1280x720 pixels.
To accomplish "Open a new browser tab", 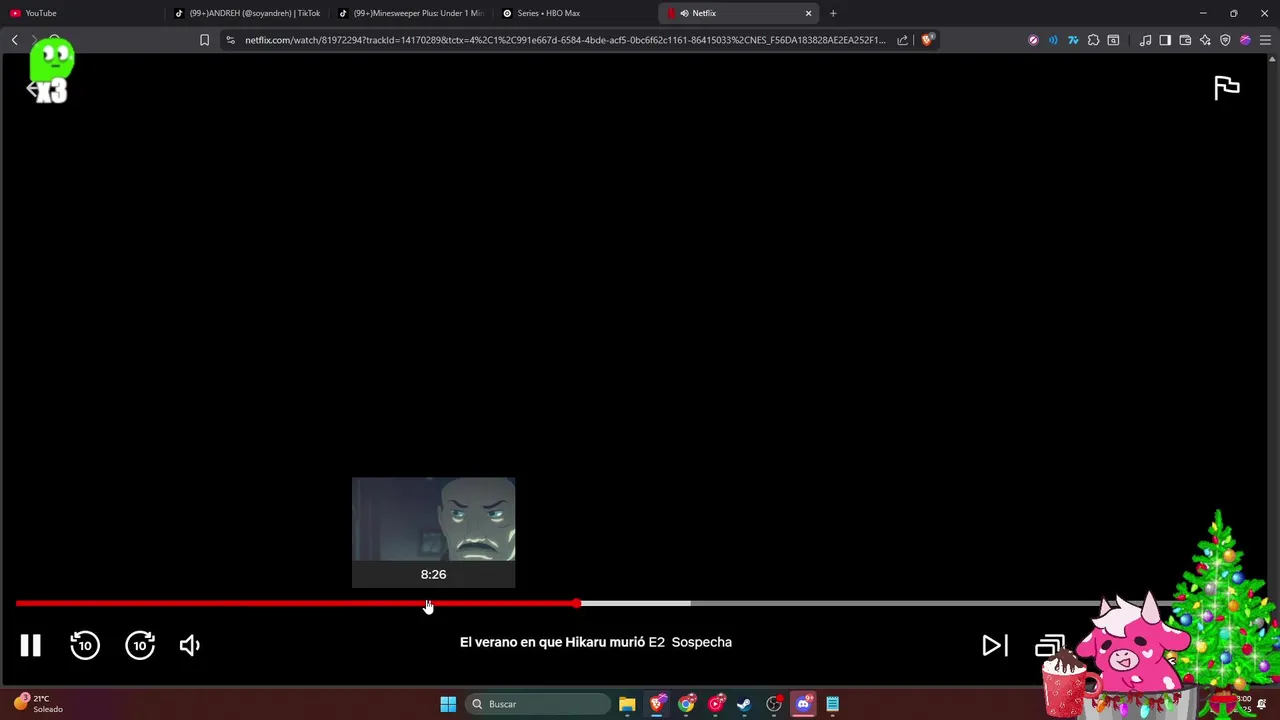I will click(833, 13).
